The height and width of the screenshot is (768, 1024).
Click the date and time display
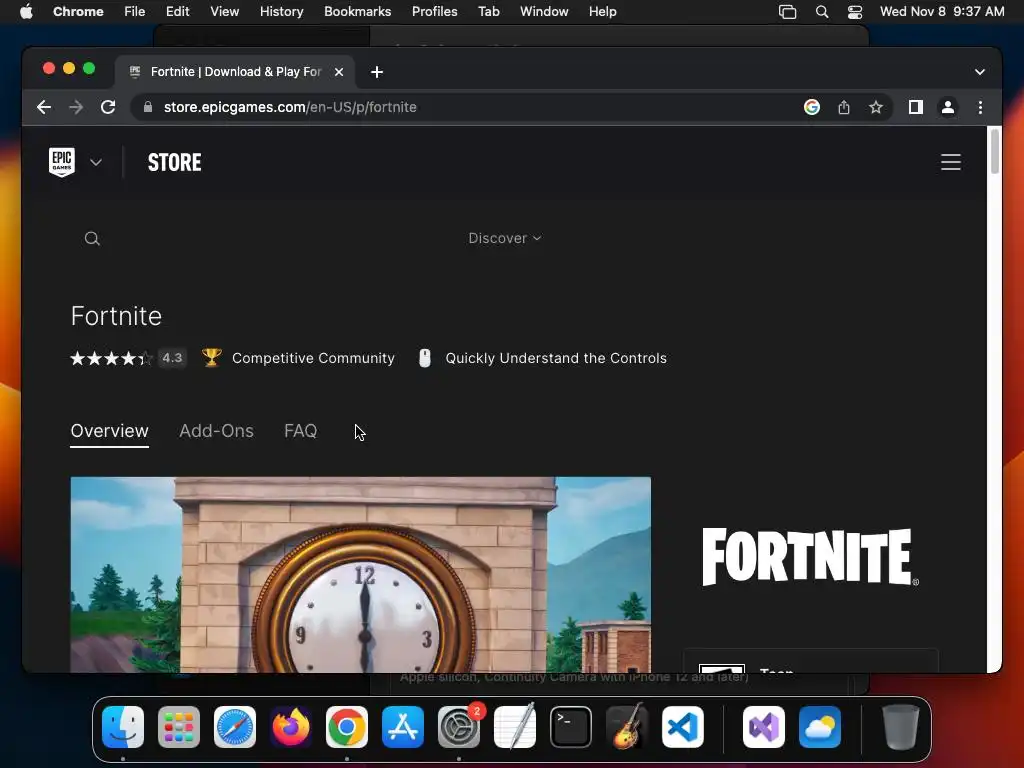[x=942, y=12]
